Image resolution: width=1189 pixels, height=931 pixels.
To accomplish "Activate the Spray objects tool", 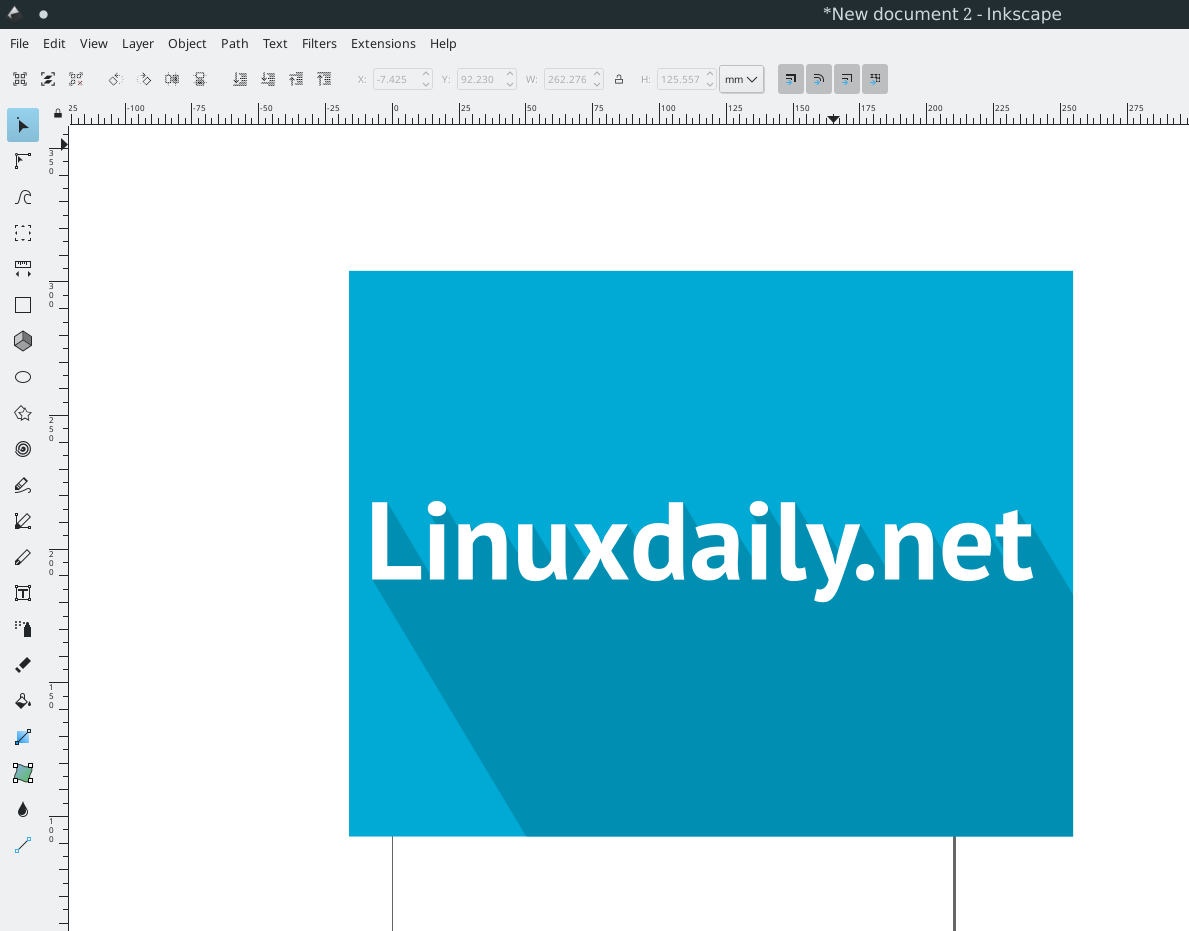I will (x=22, y=629).
